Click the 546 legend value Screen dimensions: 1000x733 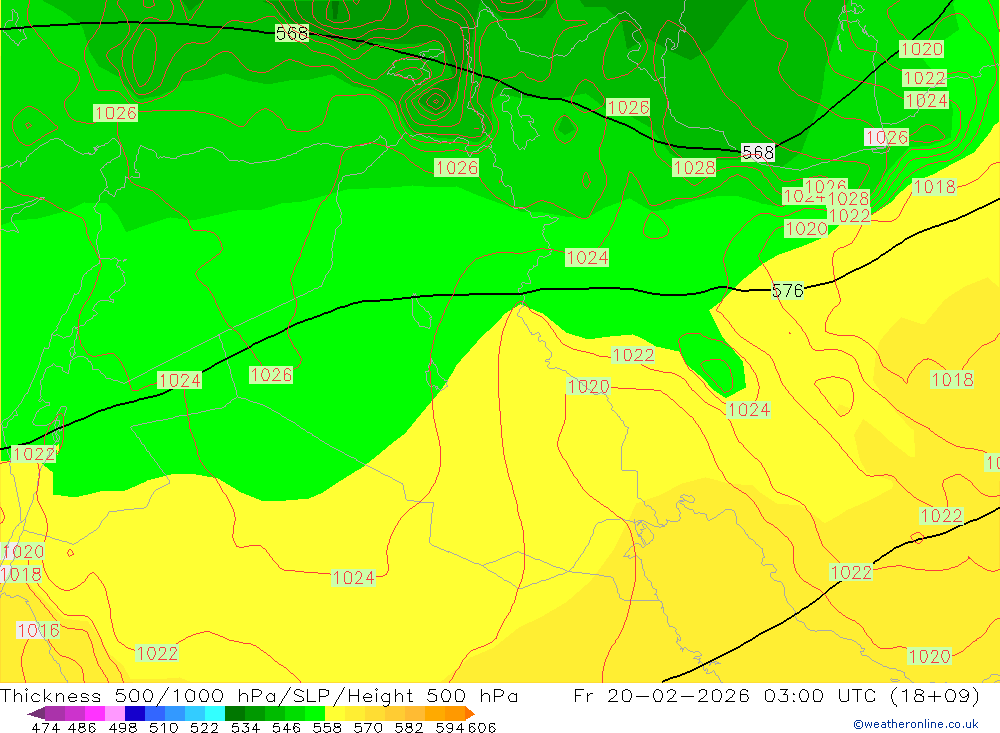coord(286,727)
